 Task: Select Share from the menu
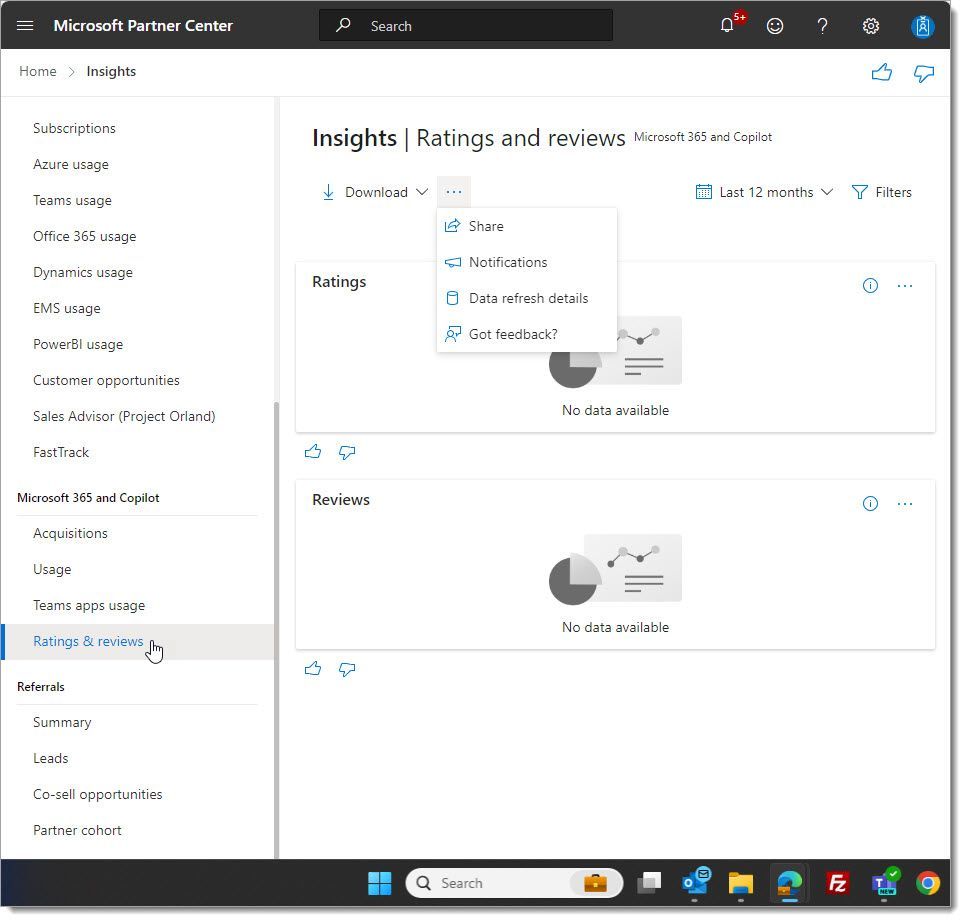click(x=527, y=226)
